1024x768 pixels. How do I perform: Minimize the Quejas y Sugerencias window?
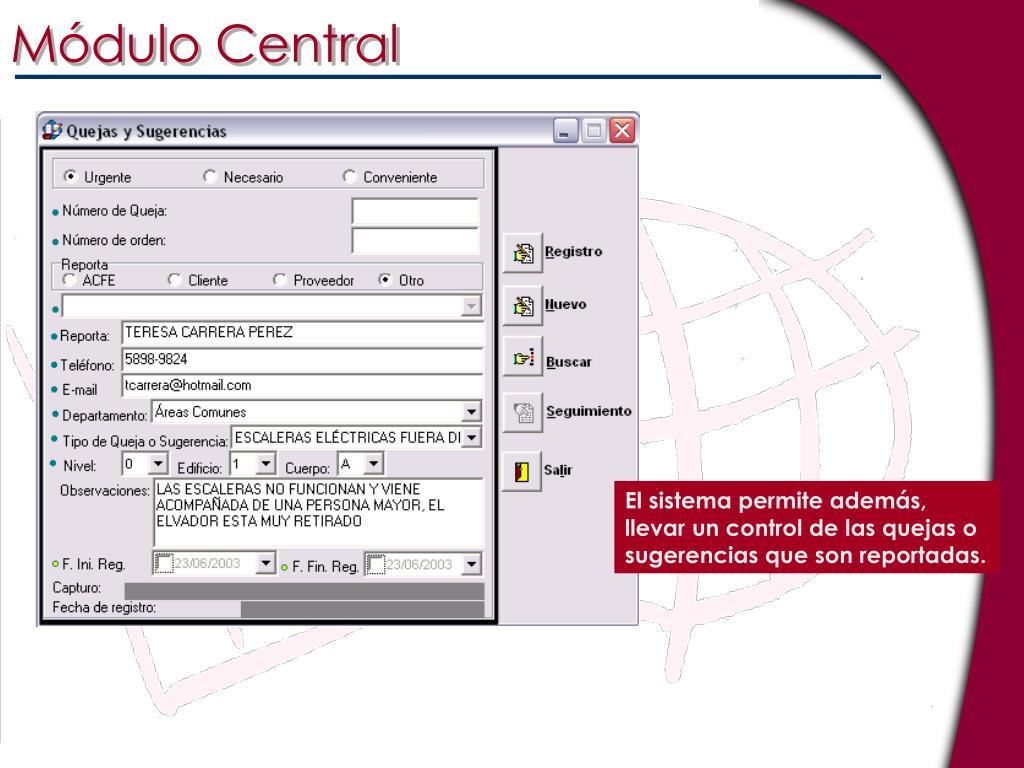pos(566,131)
